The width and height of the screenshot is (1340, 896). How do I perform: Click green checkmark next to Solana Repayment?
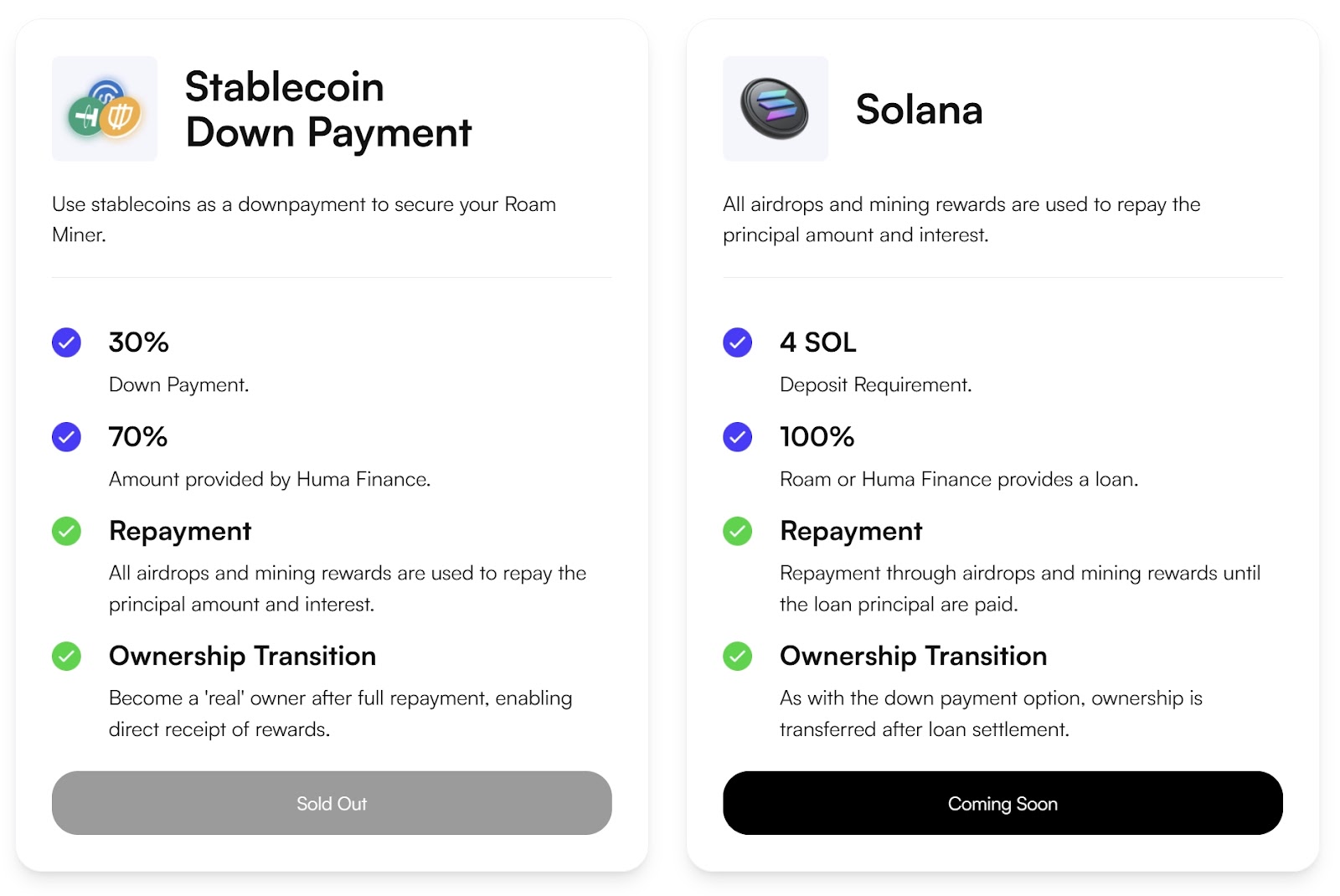(737, 531)
